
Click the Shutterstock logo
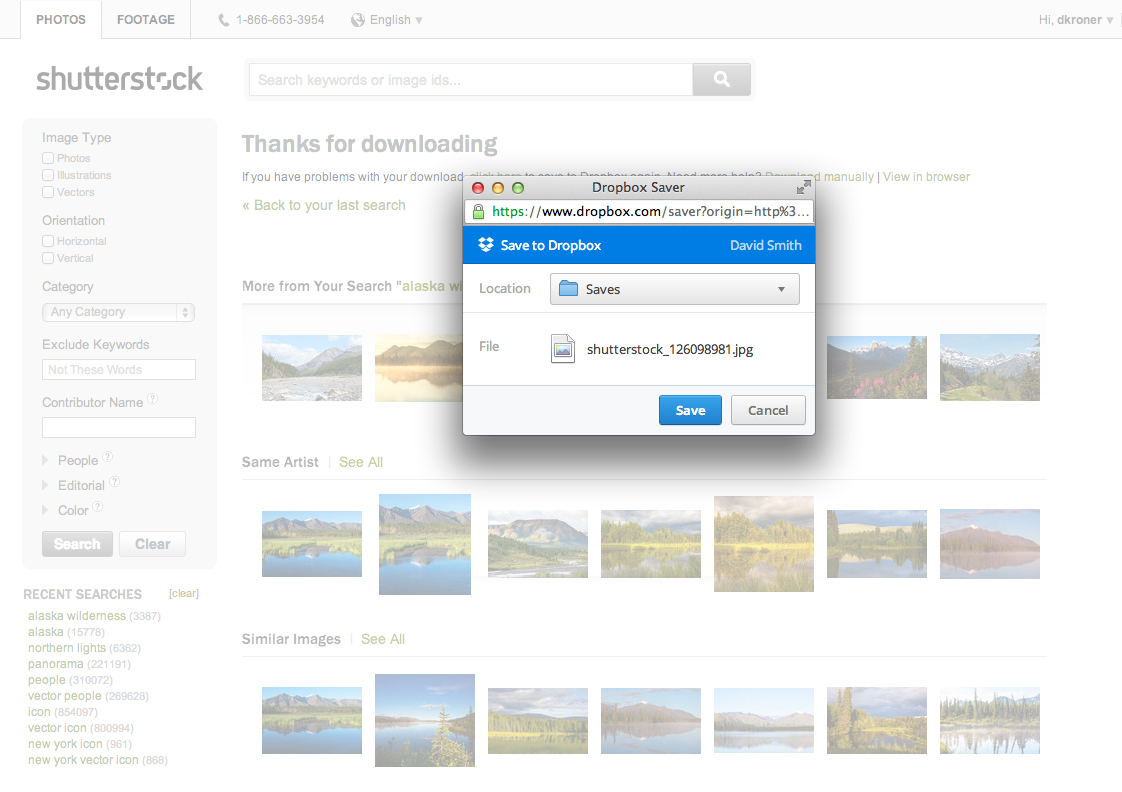point(119,77)
